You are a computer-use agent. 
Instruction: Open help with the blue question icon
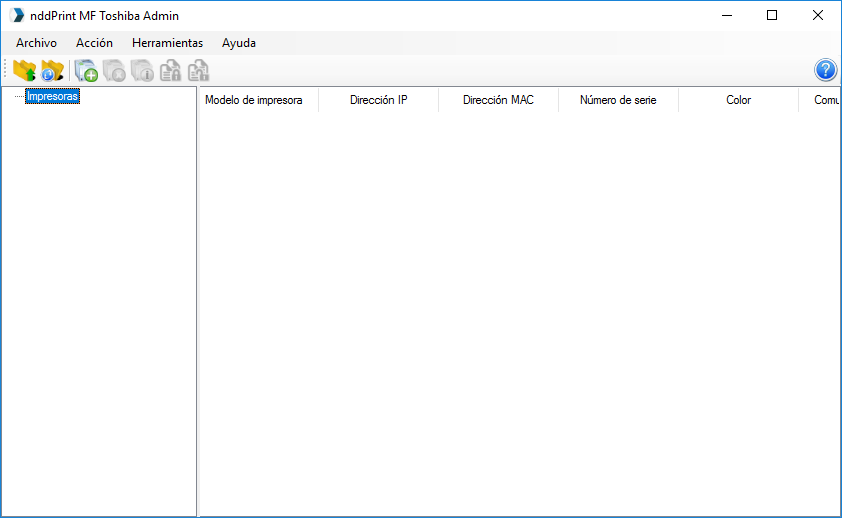coord(825,70)
